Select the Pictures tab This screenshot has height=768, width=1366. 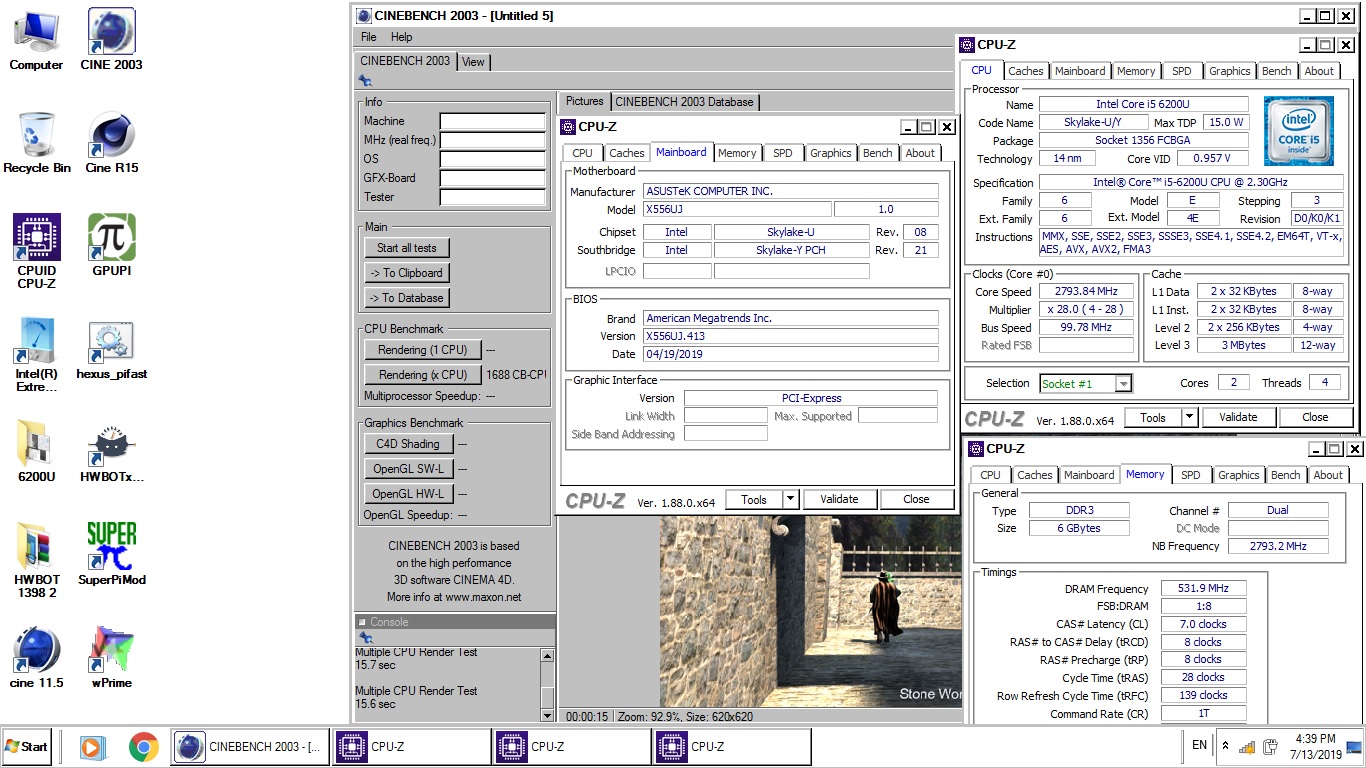pyautogui.click(x=584, y=101)
